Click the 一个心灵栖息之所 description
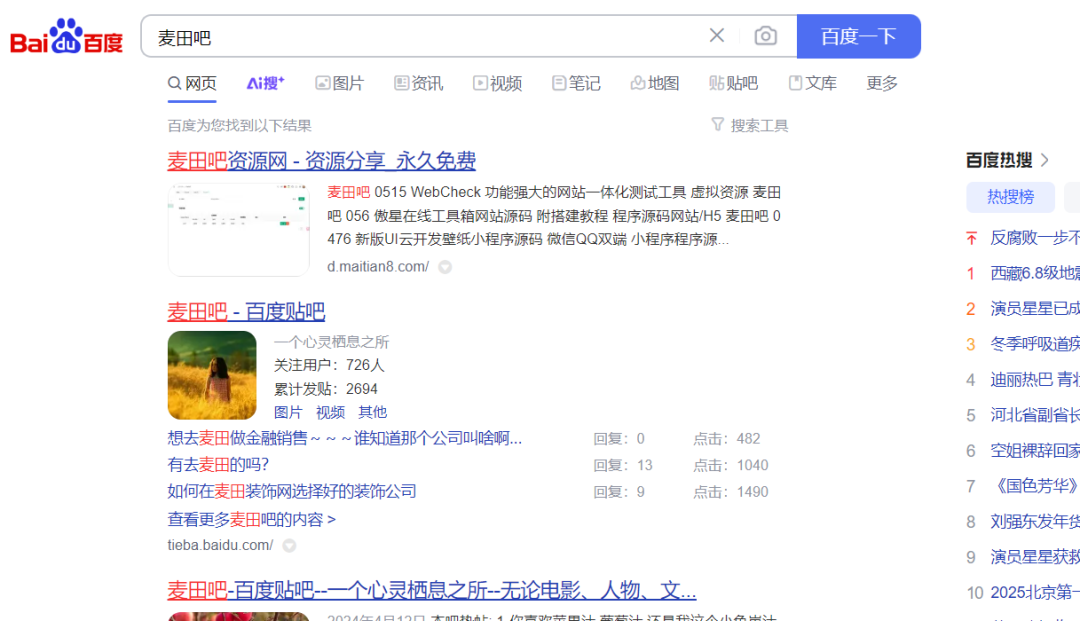This screenshot has height=621, width=1080. [x=331, y=342]
